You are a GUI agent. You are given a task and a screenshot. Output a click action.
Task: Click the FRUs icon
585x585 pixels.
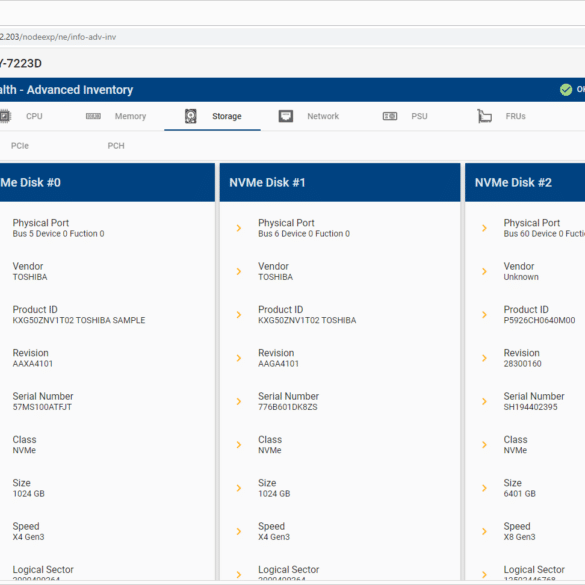[484, 116]
